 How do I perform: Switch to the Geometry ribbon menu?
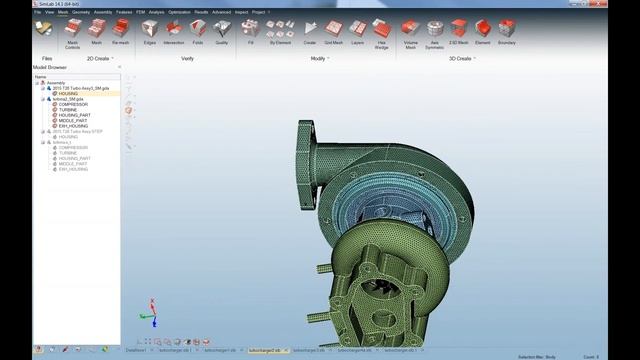81,12
